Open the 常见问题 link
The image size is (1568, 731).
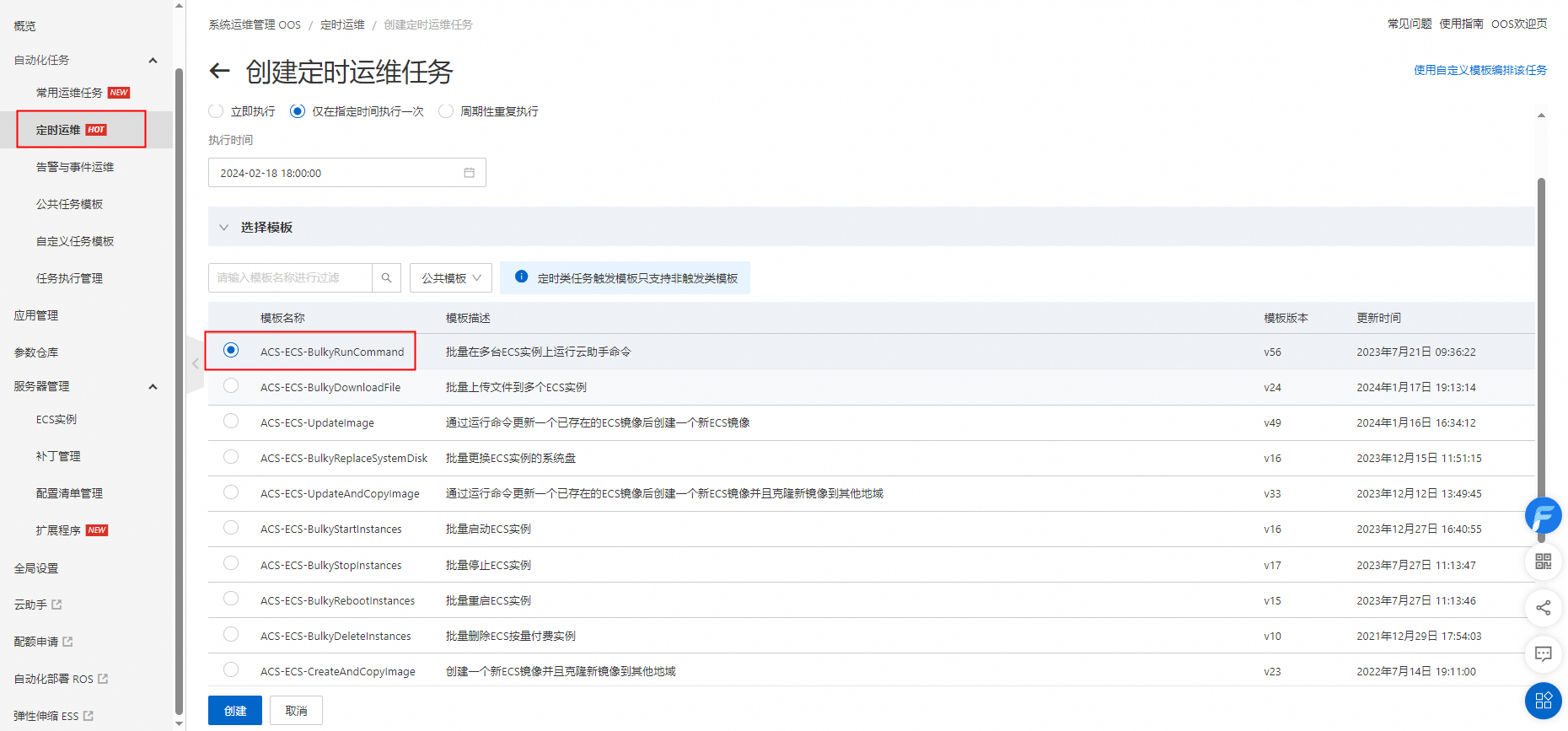(1410, 24)
